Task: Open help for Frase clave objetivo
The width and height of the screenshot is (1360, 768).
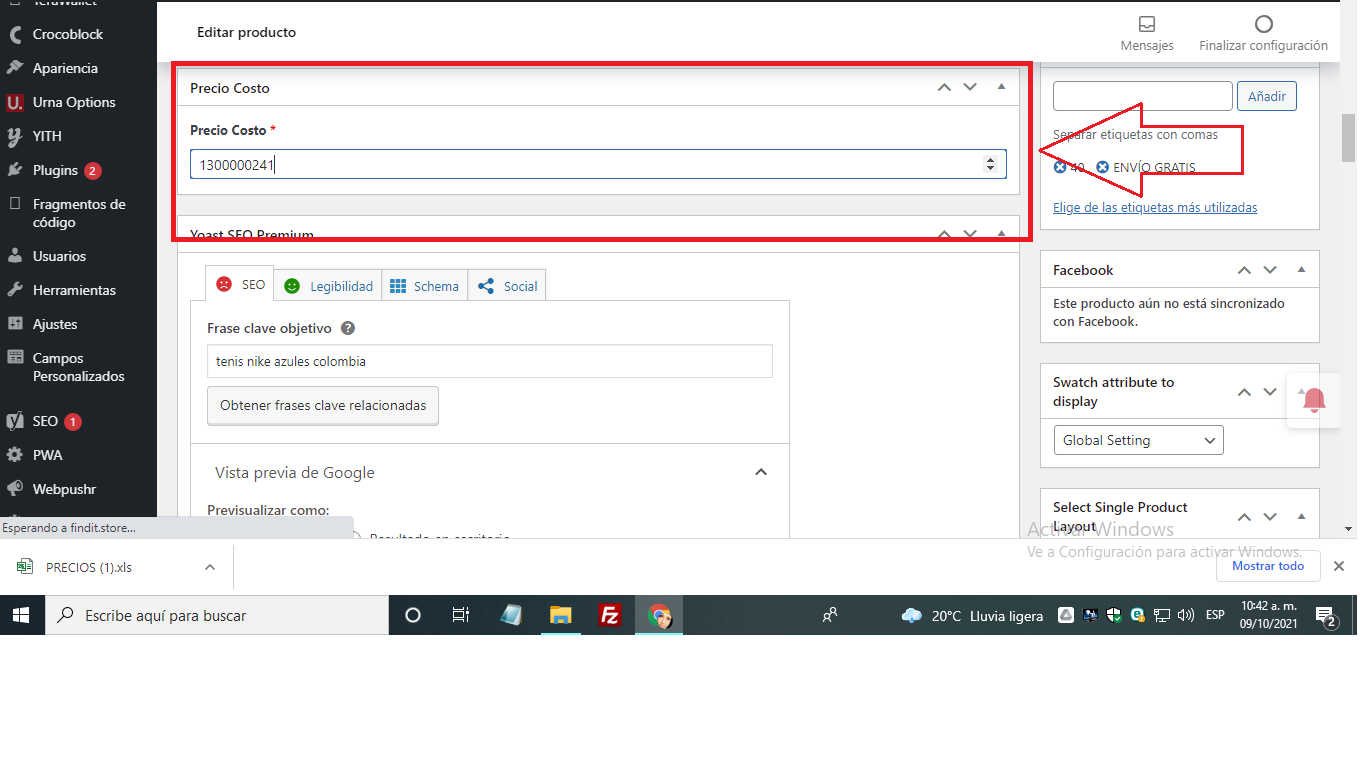Action: pos(348,328)
